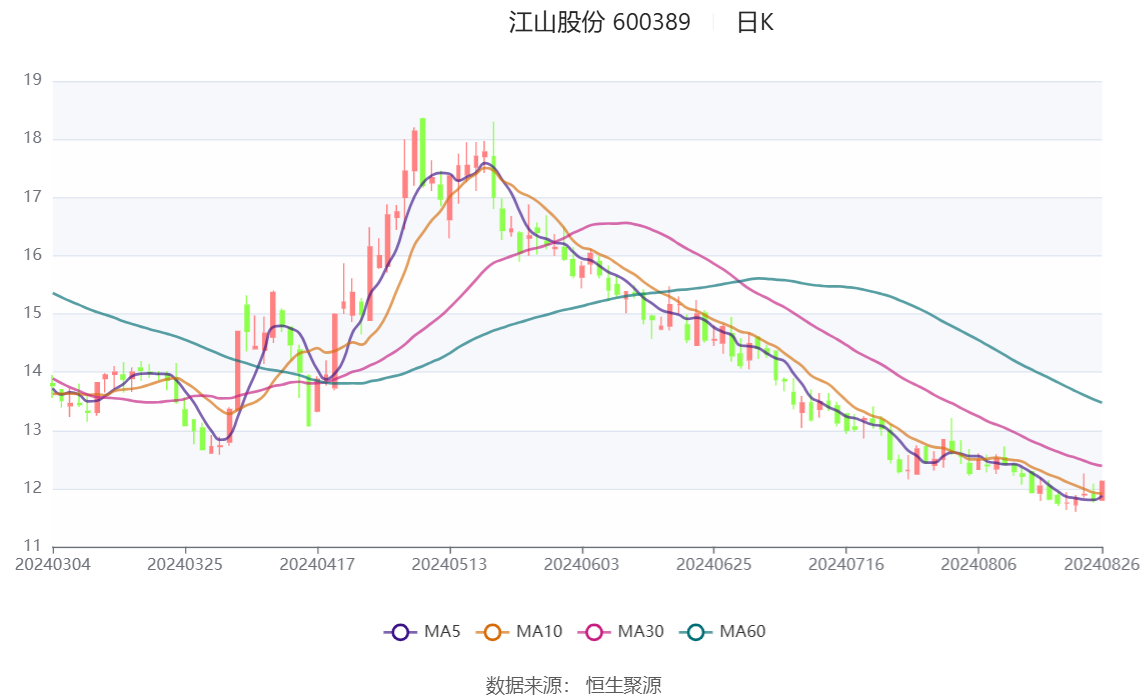Click x-axis date label 20240325

(x=185, y=564)
